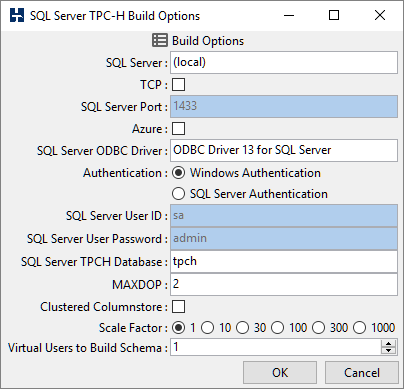Select scale factor 30
404x389 pixels.
(242, 328)
